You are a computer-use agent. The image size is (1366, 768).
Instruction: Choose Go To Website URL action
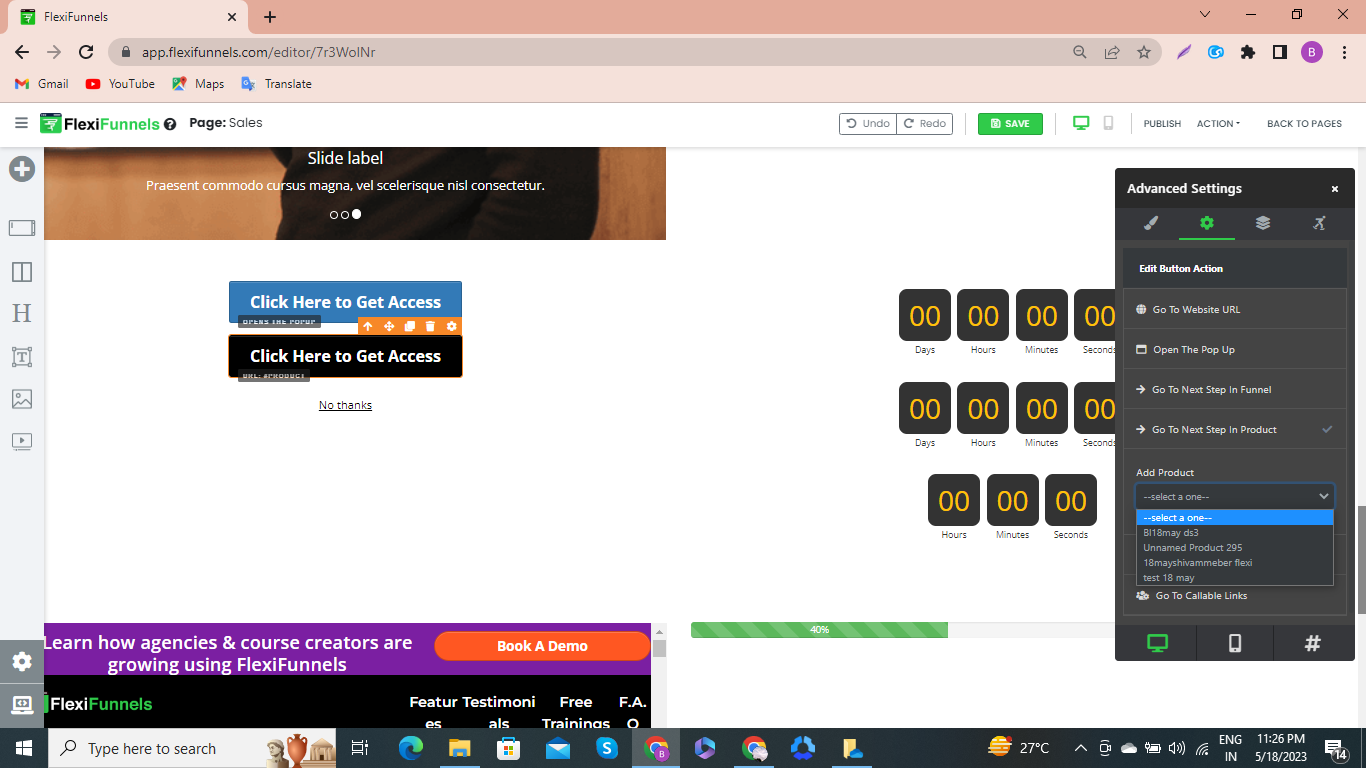click(1235, 309)
